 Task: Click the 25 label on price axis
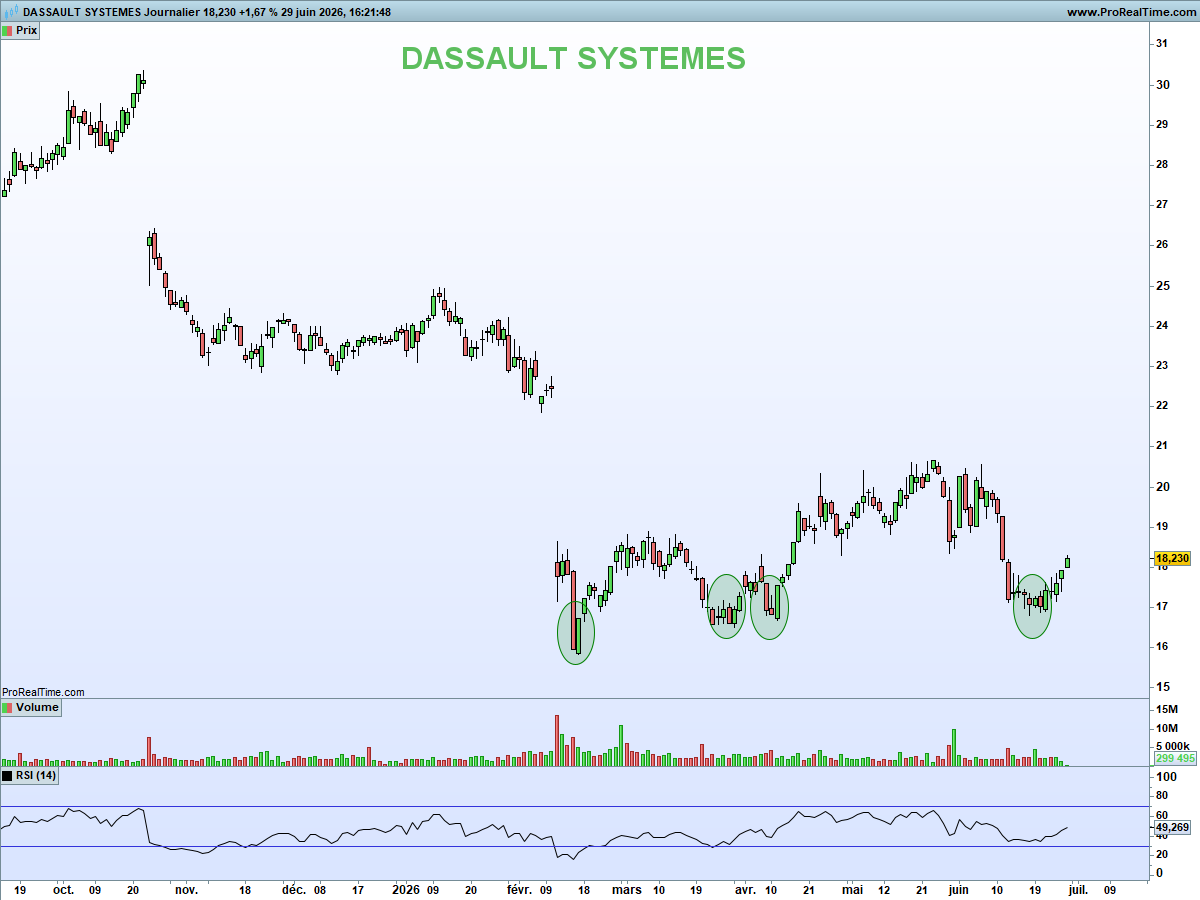point(1163,285)
